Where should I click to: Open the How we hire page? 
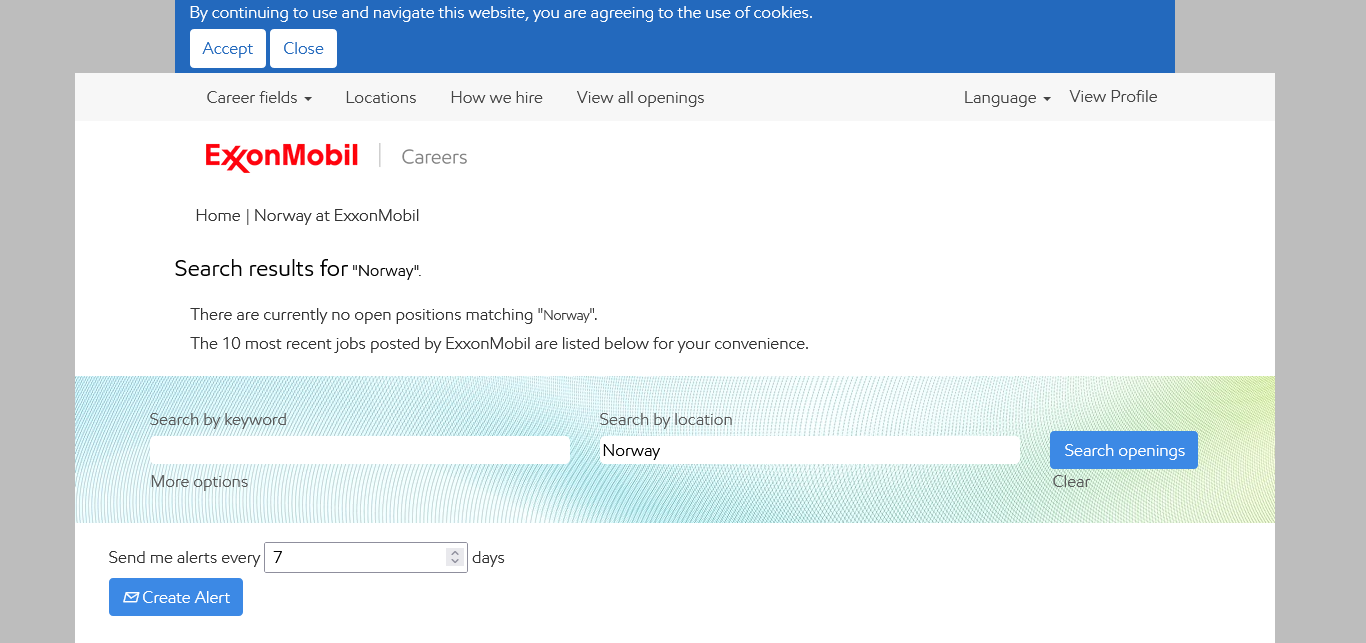coord(496,98)
